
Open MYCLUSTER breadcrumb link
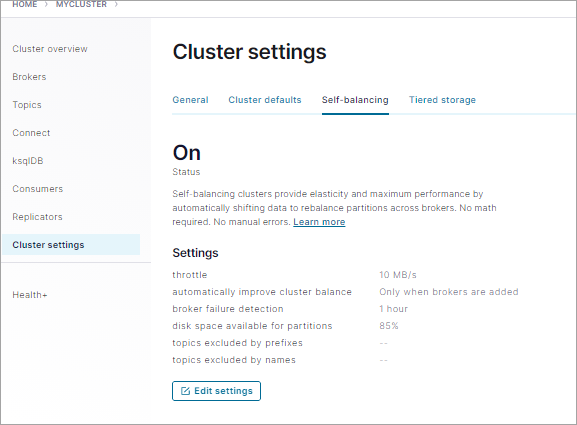[x=81, y=4]
